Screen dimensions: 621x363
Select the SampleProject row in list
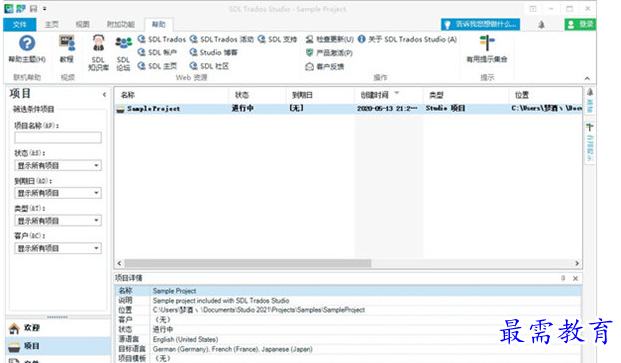(349, 108)
